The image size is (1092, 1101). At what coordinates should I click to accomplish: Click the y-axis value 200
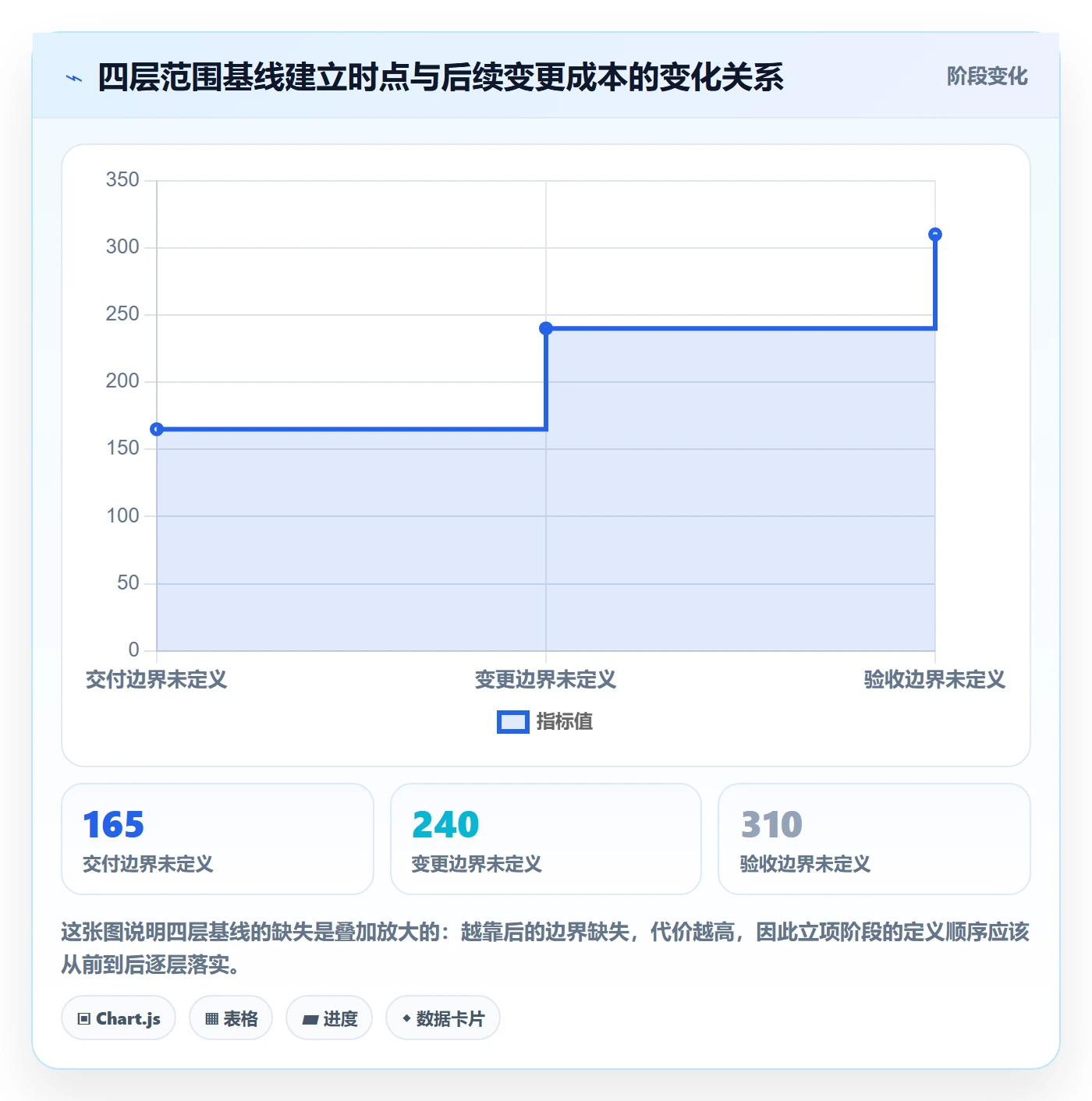pos(122,381)
